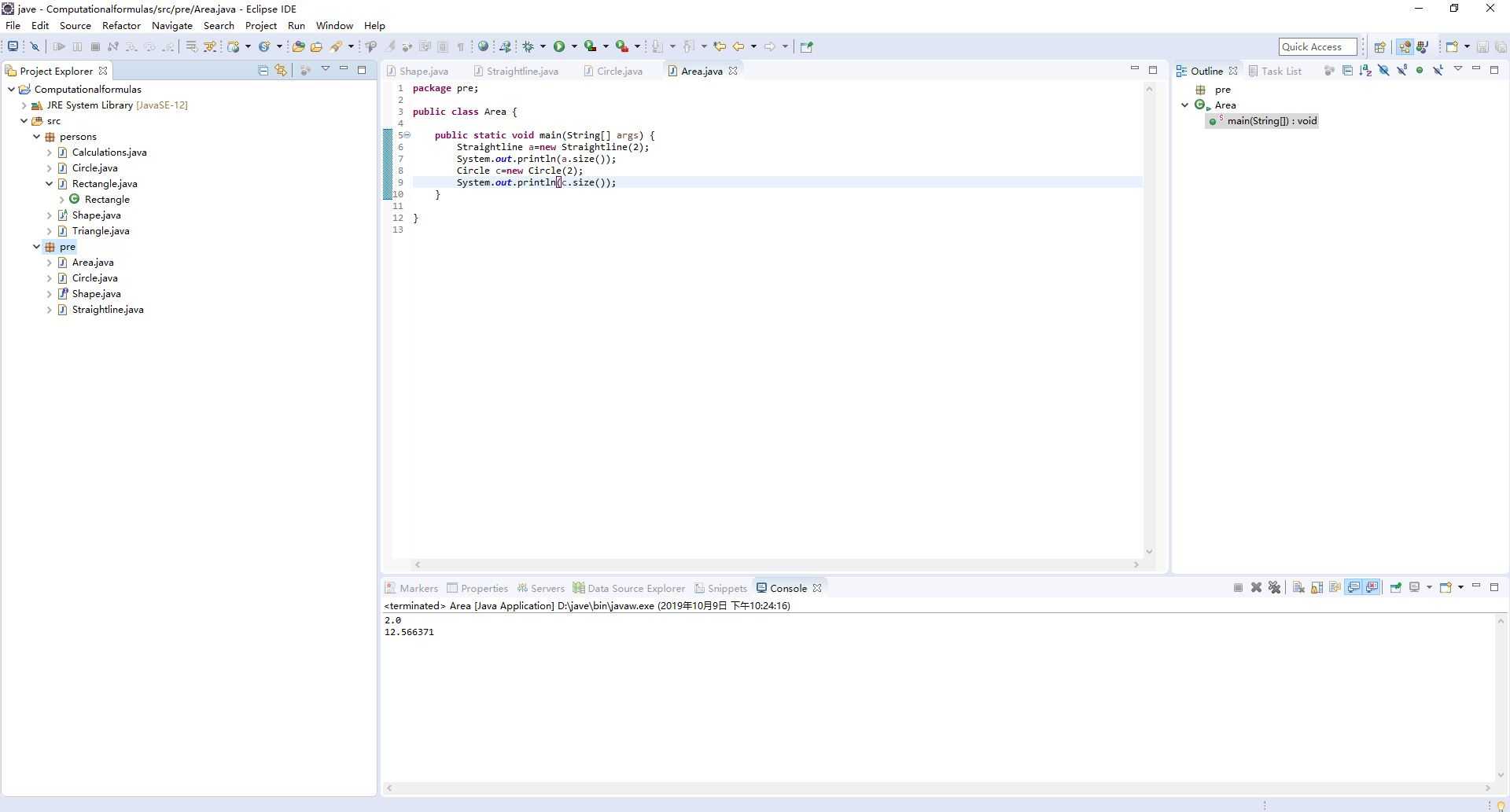Switch to the Java perspective icon
Screen dimensions: 1510x812
coord(1422,46)
